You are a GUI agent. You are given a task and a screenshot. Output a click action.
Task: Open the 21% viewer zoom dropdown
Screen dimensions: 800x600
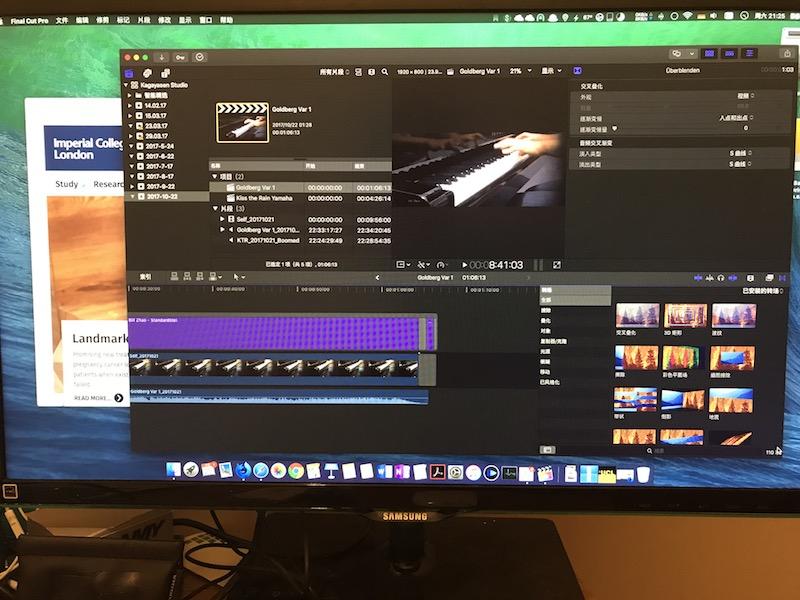pyautogui.click(x=520, y=71)
